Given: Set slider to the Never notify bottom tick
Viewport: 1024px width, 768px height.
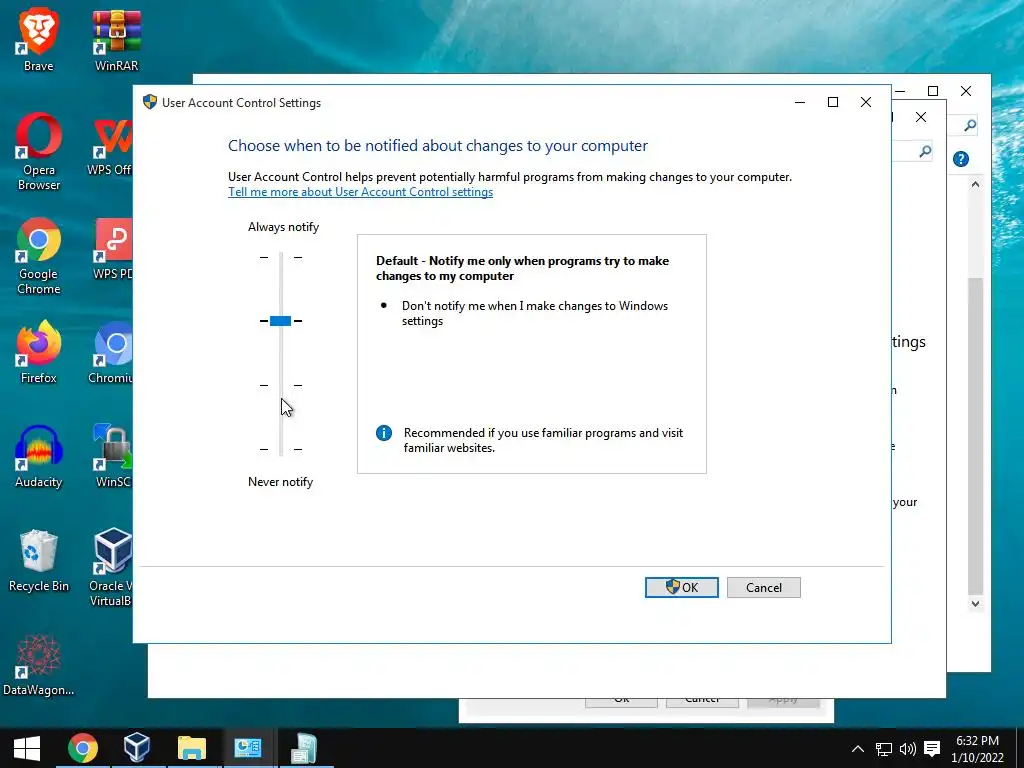Looking at the screenshot, I should pos(281,449).
